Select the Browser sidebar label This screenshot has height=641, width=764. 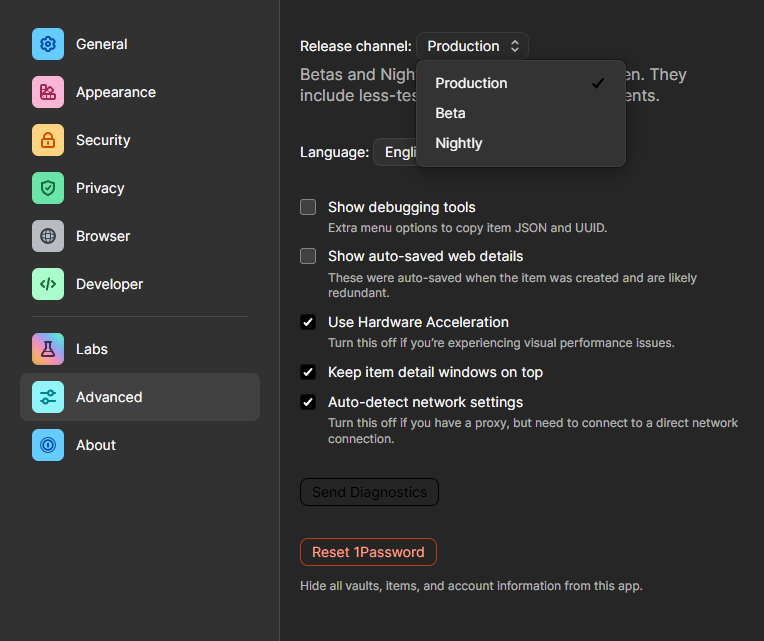click(x=103, y=236)
